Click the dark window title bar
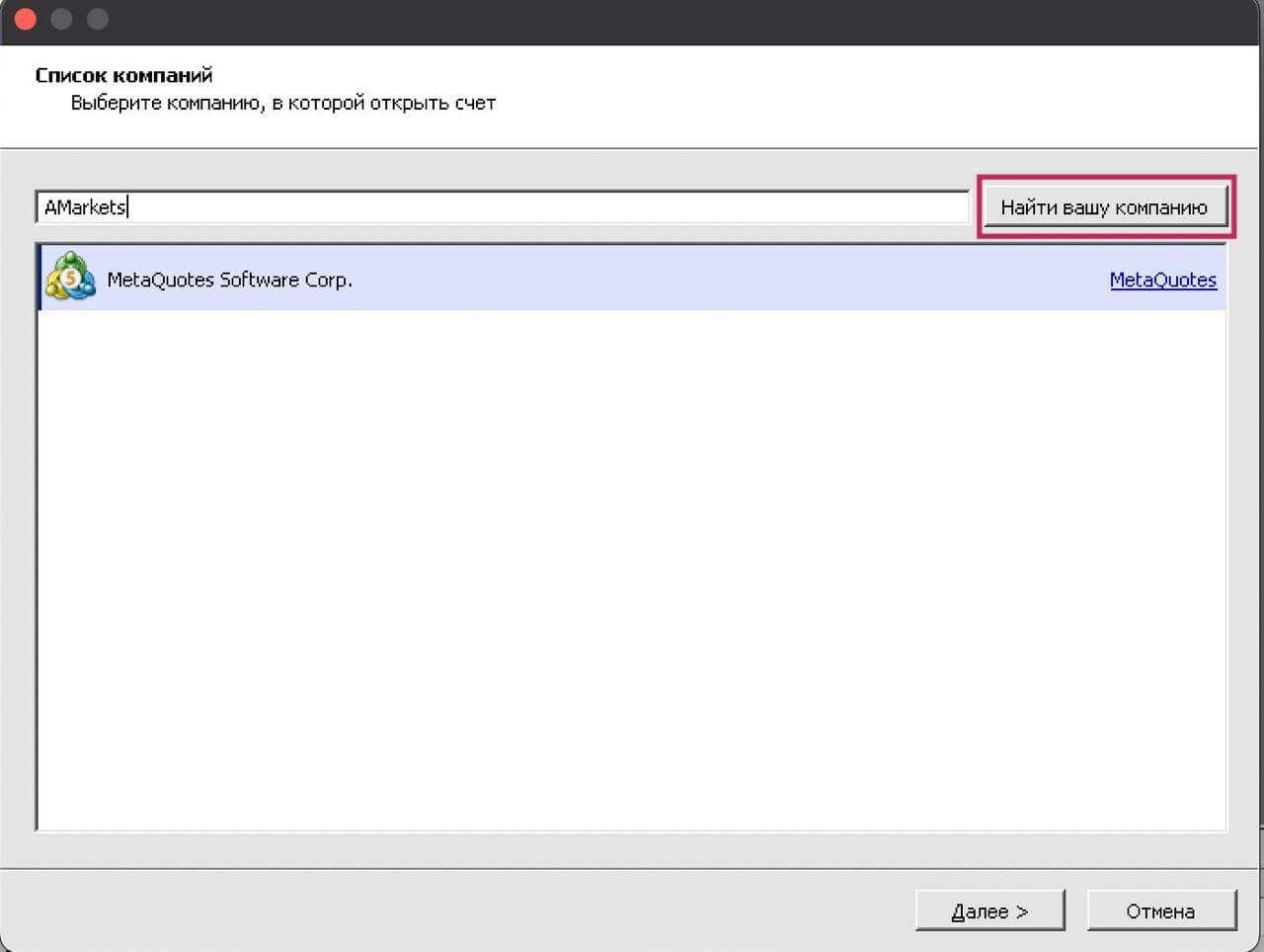The image size is (1264, 952). pyautogui.click(x=632, y=20)
